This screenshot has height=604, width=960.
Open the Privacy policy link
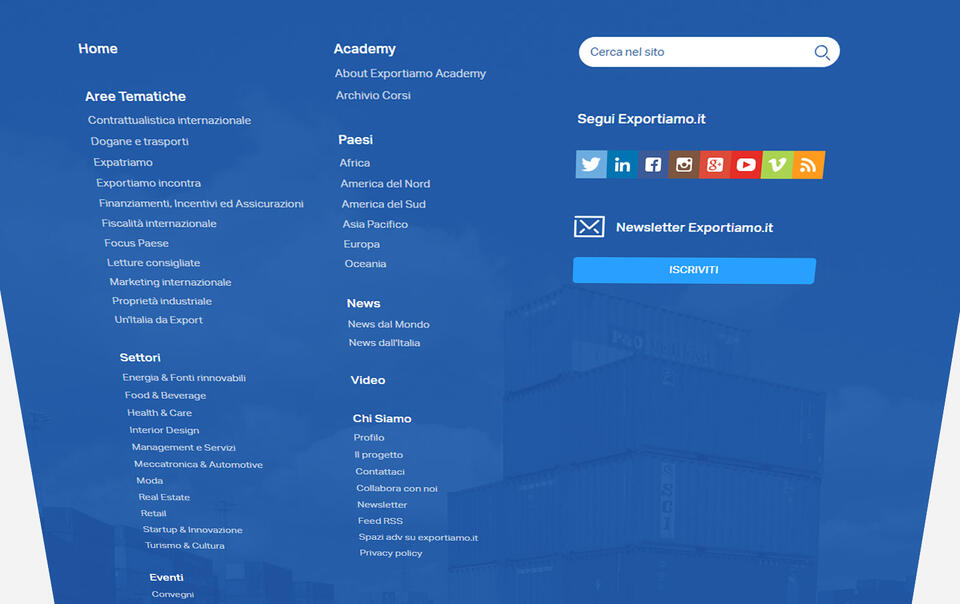click(391, 553)
